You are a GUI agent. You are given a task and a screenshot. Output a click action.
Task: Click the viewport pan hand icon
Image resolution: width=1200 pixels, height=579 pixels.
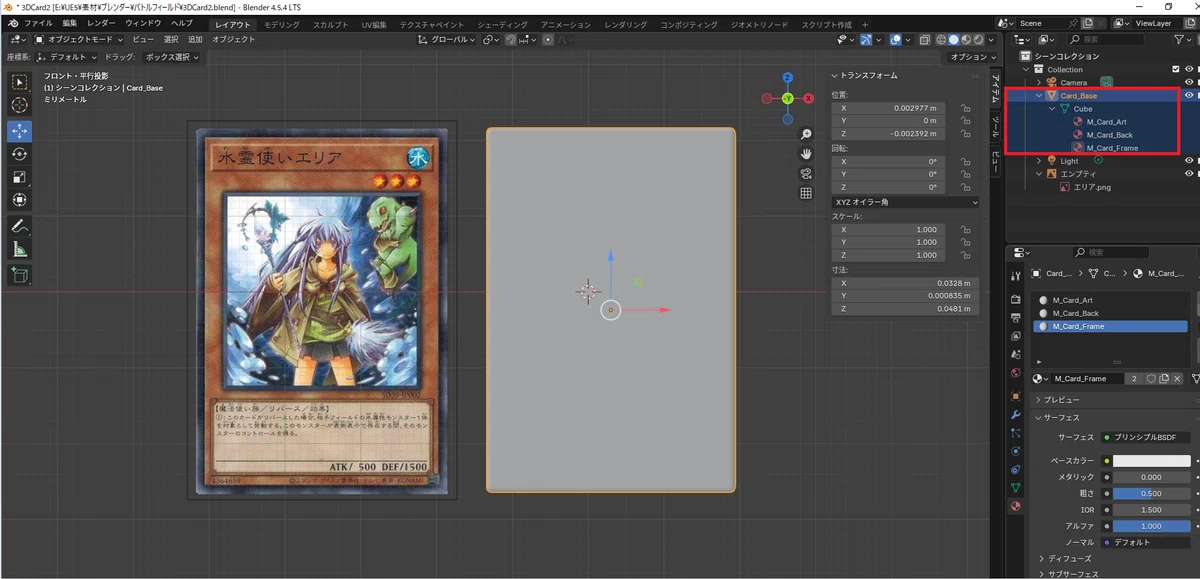(806, 154)
